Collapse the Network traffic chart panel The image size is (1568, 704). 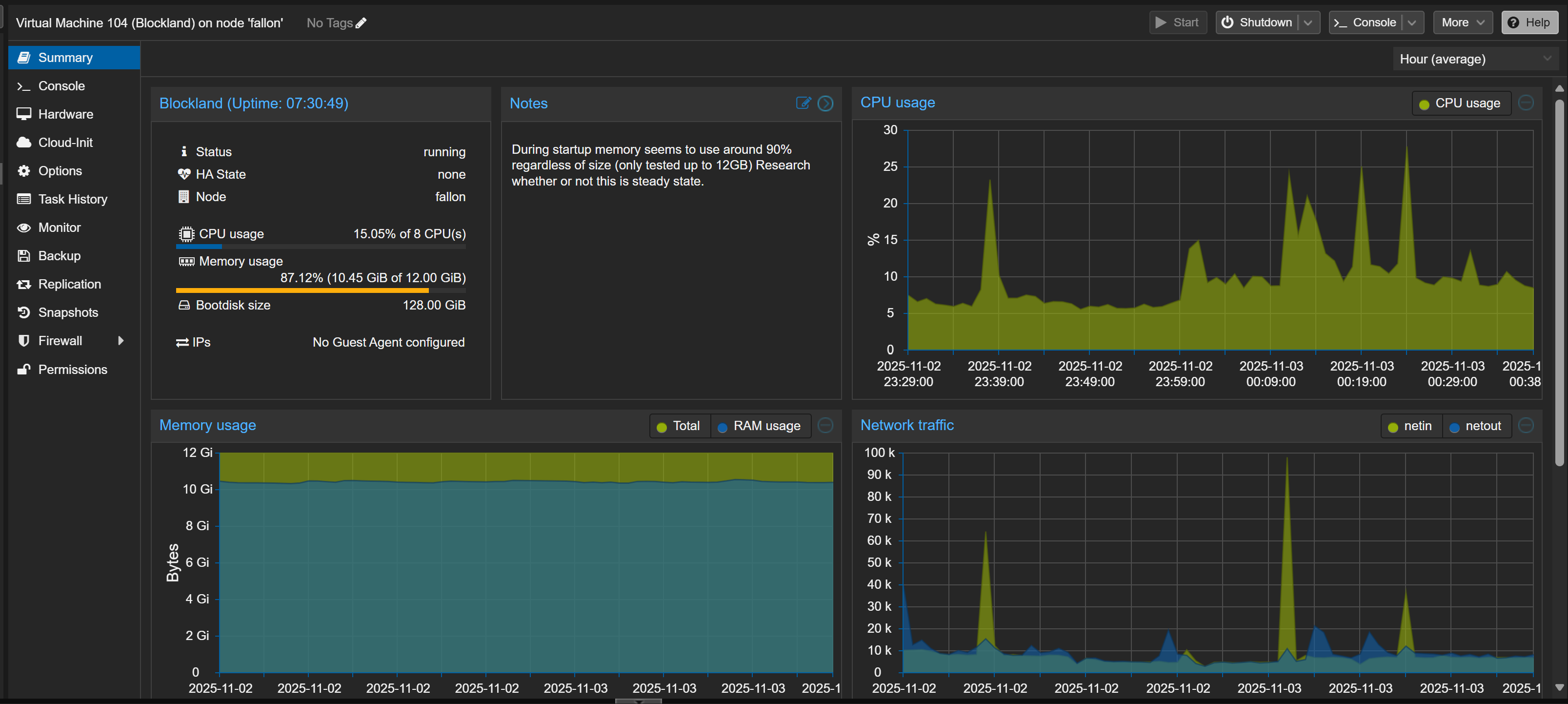click(x=1526, y=425)
